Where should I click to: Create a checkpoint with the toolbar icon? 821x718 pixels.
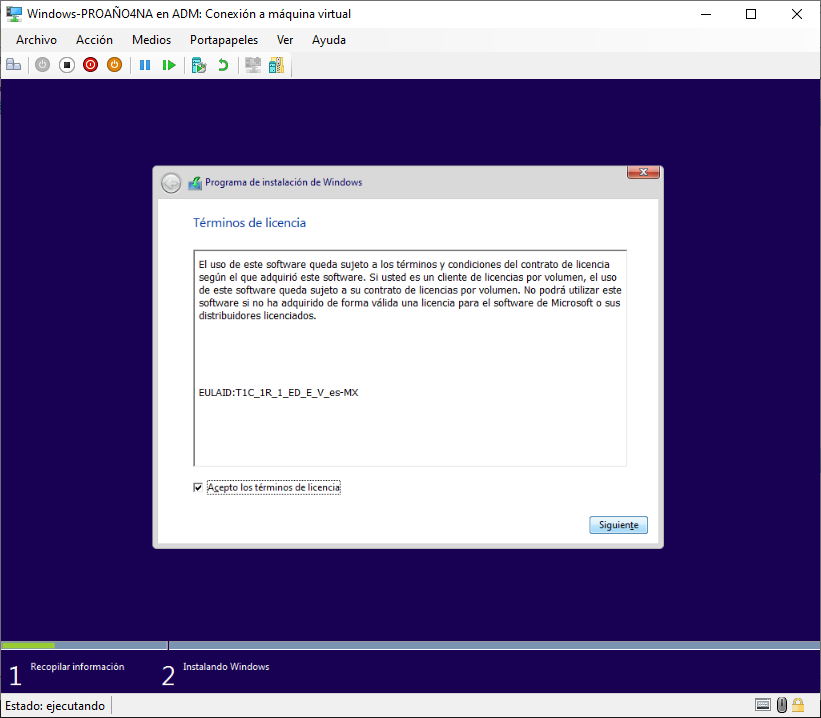point(199,65)
